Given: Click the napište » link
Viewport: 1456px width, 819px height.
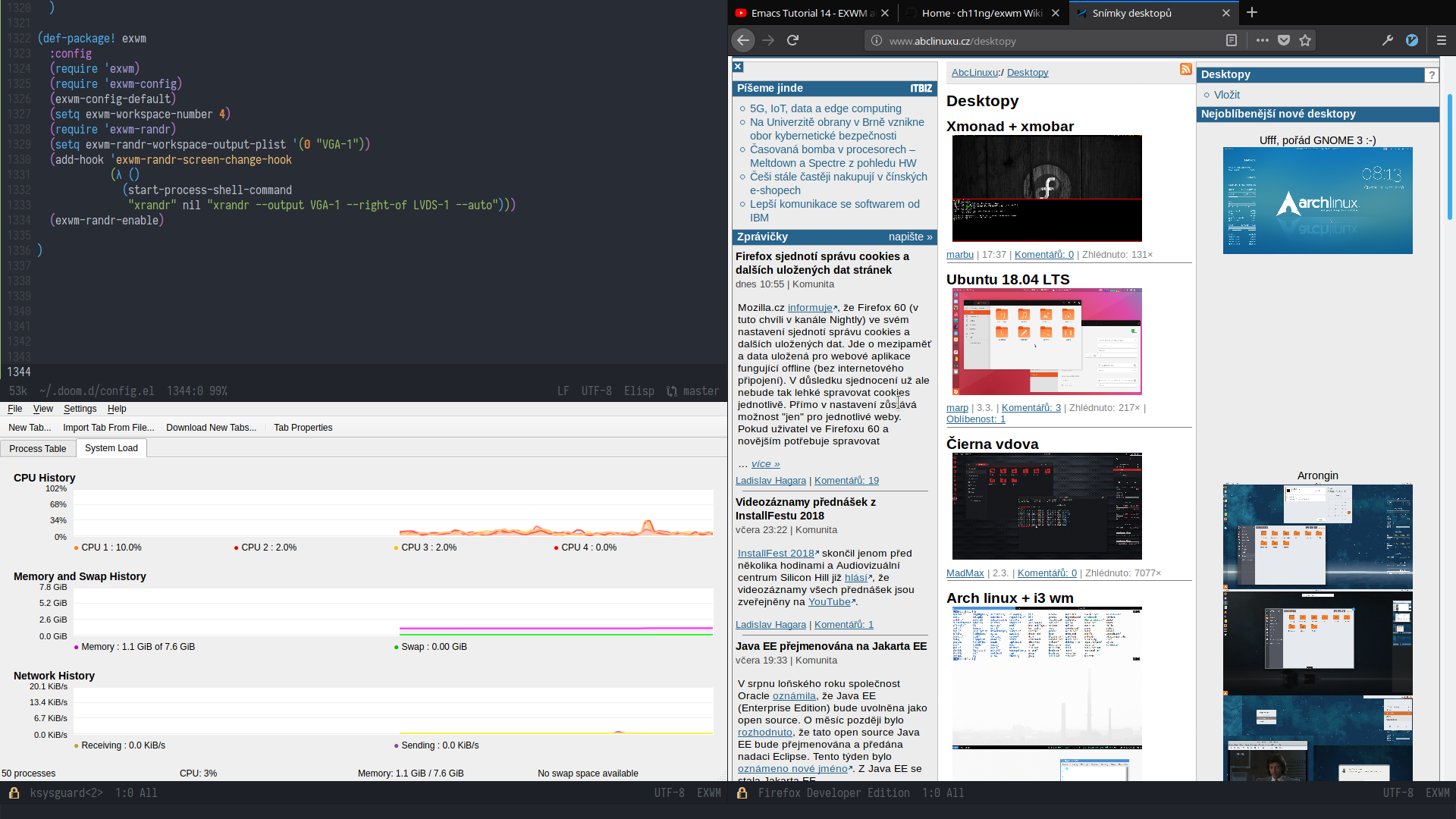Looking at the screenshot, I should pos(910,237).
